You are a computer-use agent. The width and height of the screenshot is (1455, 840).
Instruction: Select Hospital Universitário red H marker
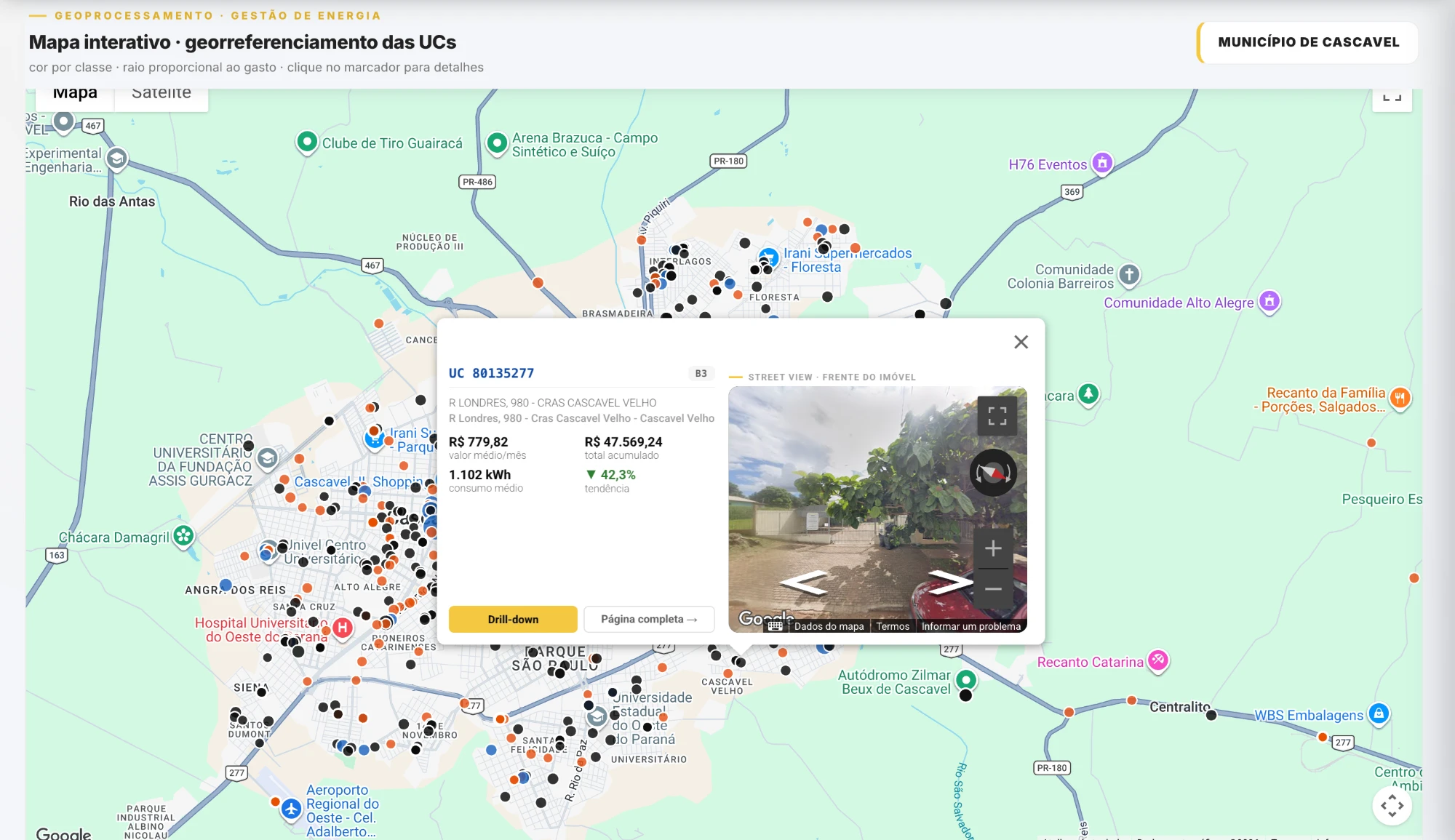343,628
